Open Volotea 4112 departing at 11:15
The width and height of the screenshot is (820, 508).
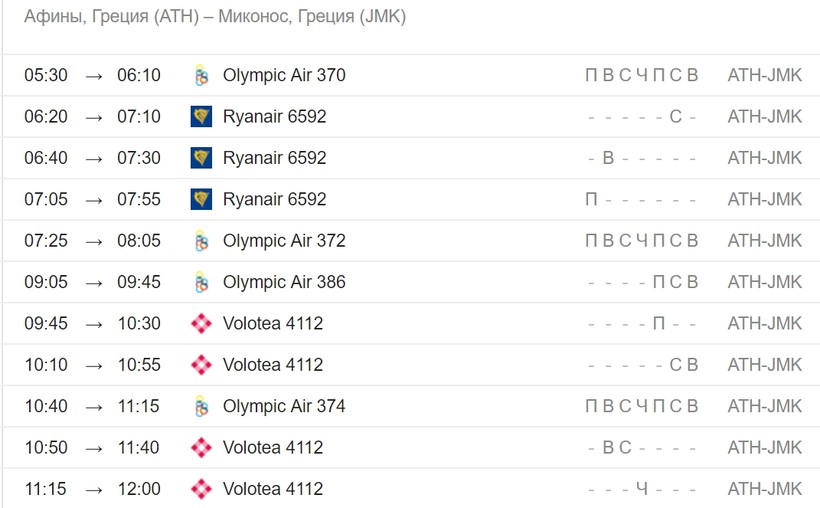click(x=273, y=489)
